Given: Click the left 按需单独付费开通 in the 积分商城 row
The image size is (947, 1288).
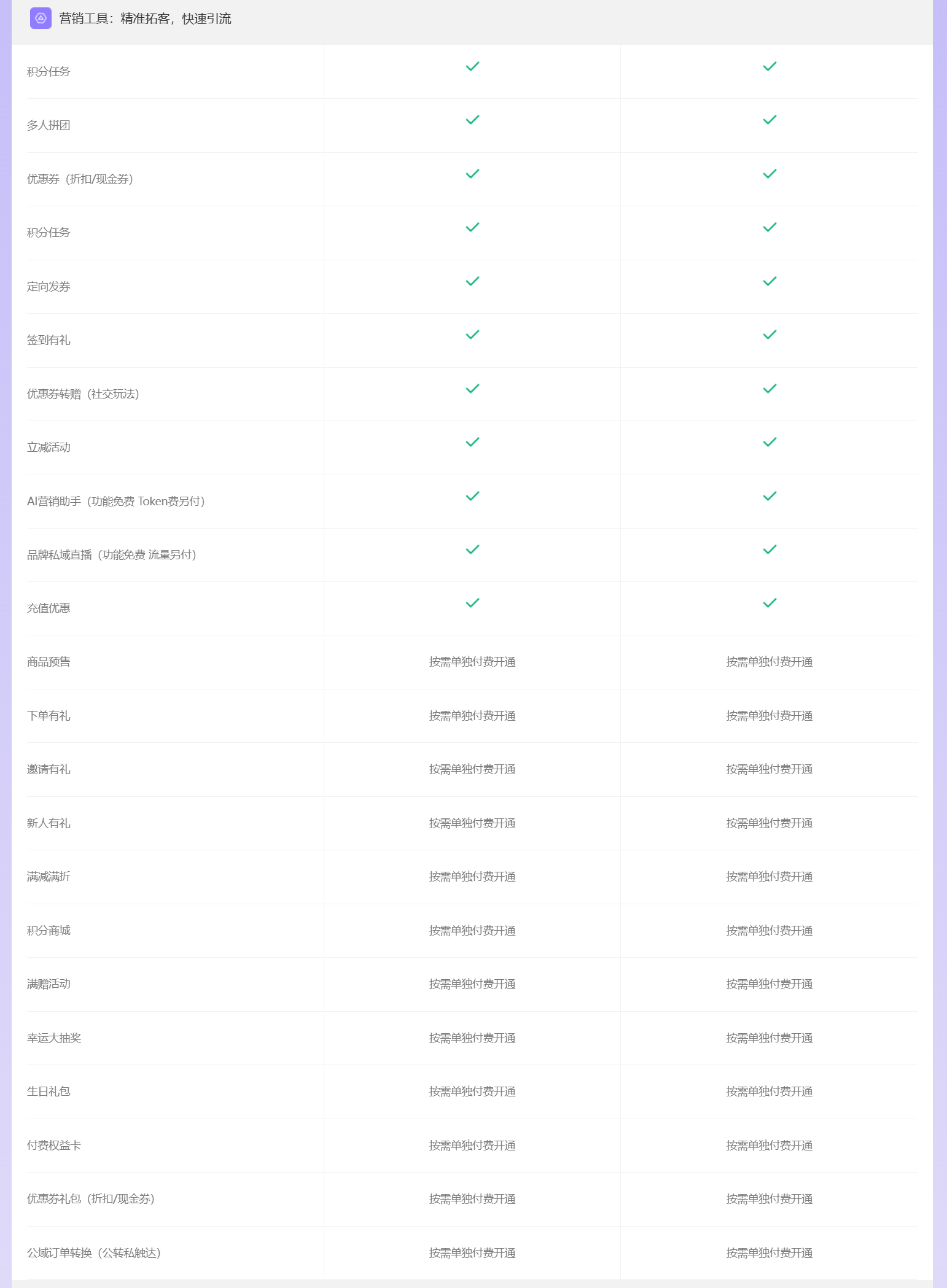Looking at the screenshot, I should point(472,931).
